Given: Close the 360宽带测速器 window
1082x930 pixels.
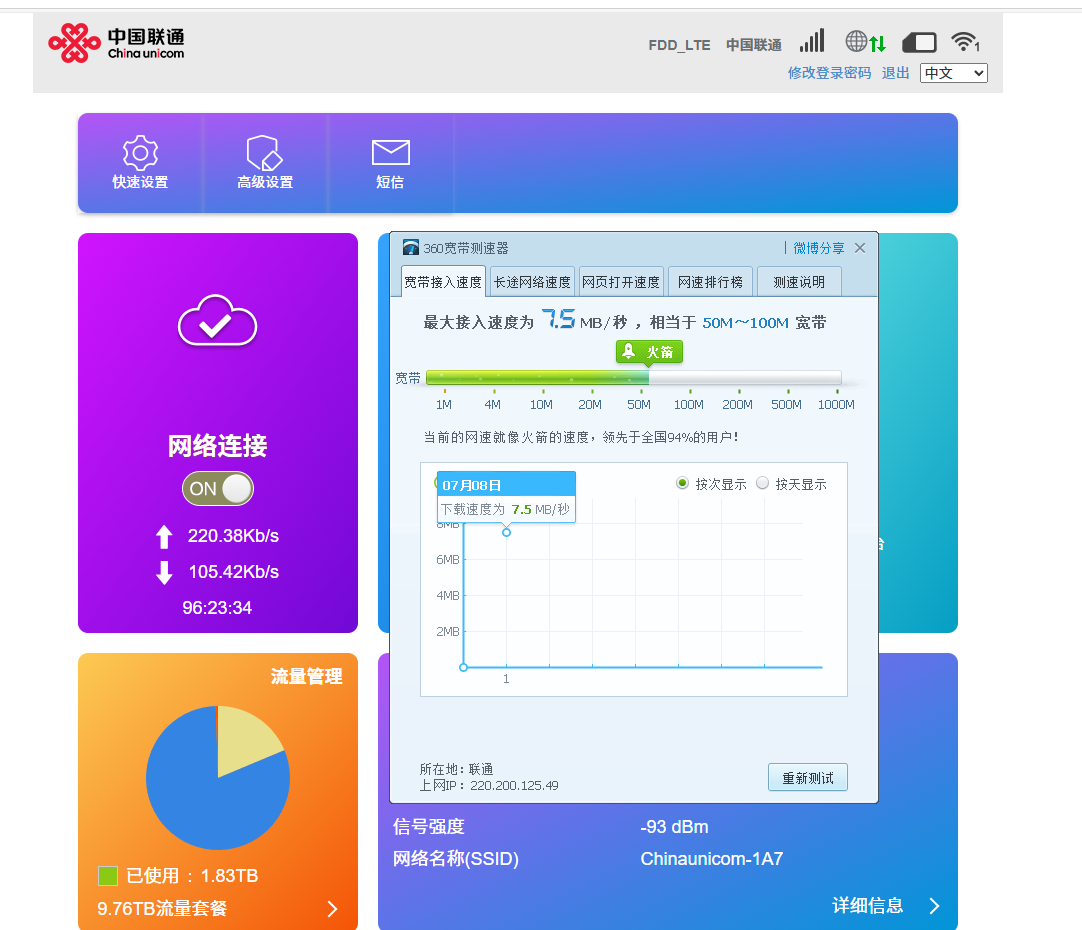Looking at the screenshot, I should tap(860, 248).
